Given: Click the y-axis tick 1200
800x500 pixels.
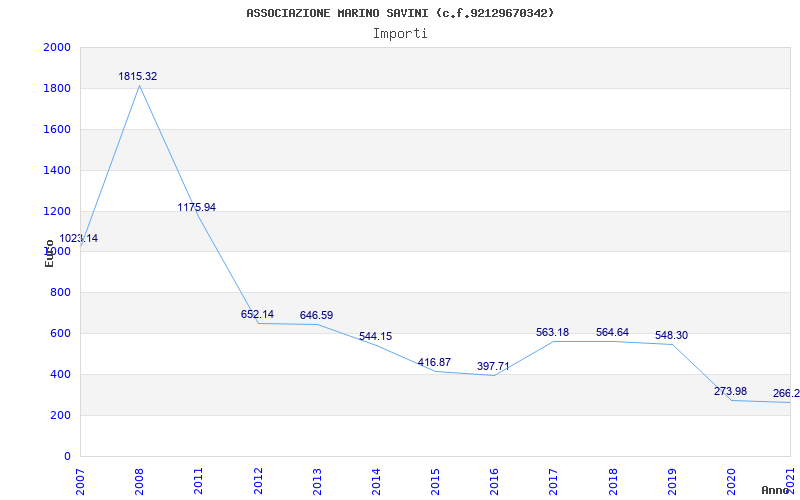Looking at the screenshot, I should (57, 211).
